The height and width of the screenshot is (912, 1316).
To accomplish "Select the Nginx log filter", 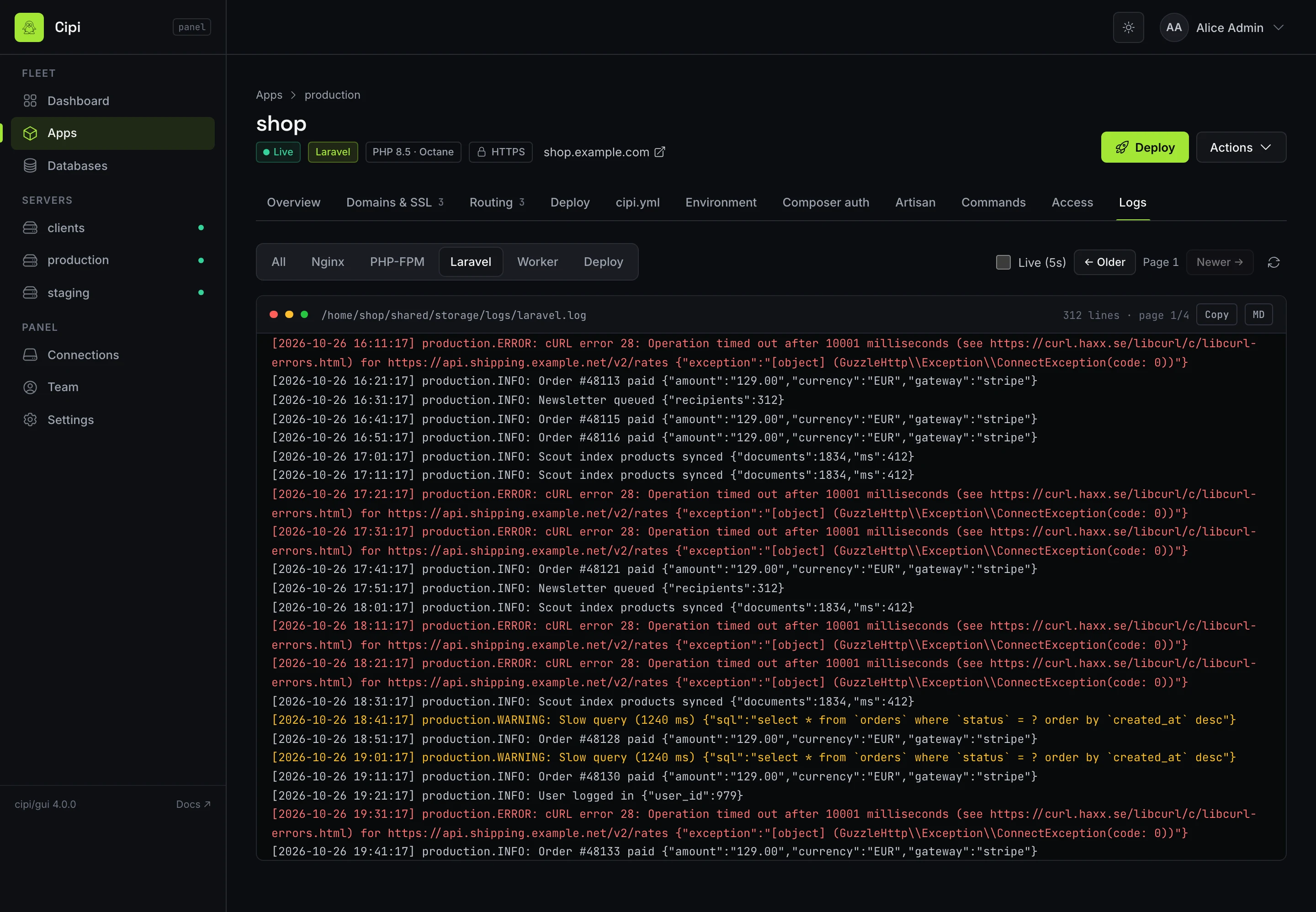I will pyautogui.click(x=328, y=262).
